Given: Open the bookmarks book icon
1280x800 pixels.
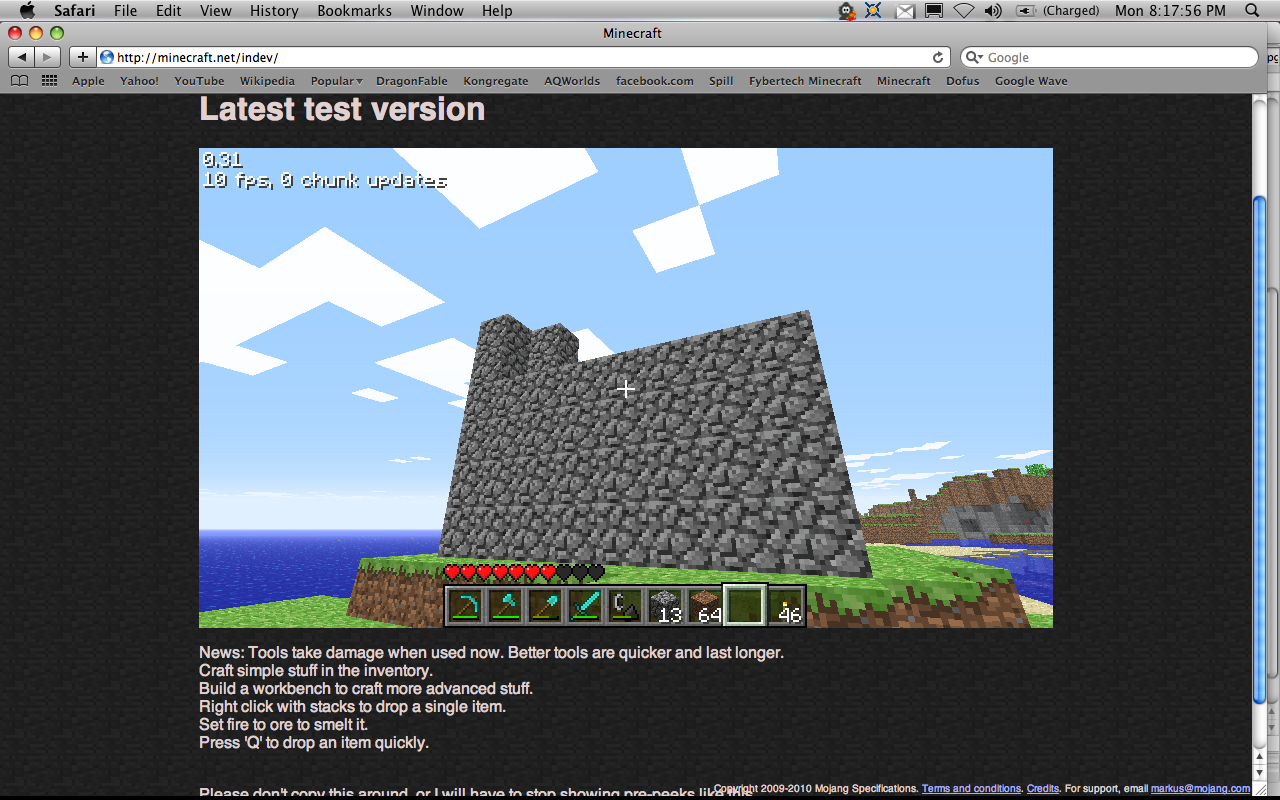Looking at the screenshot, I should click(19, 81).
